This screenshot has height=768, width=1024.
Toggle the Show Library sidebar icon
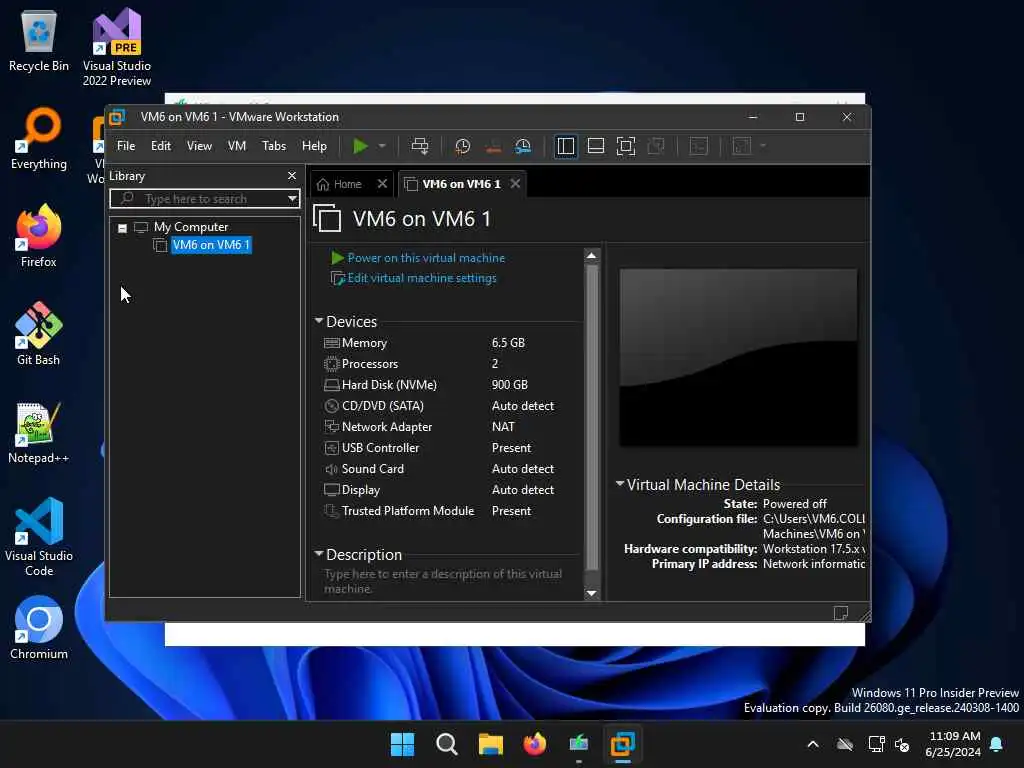[566, 146]
